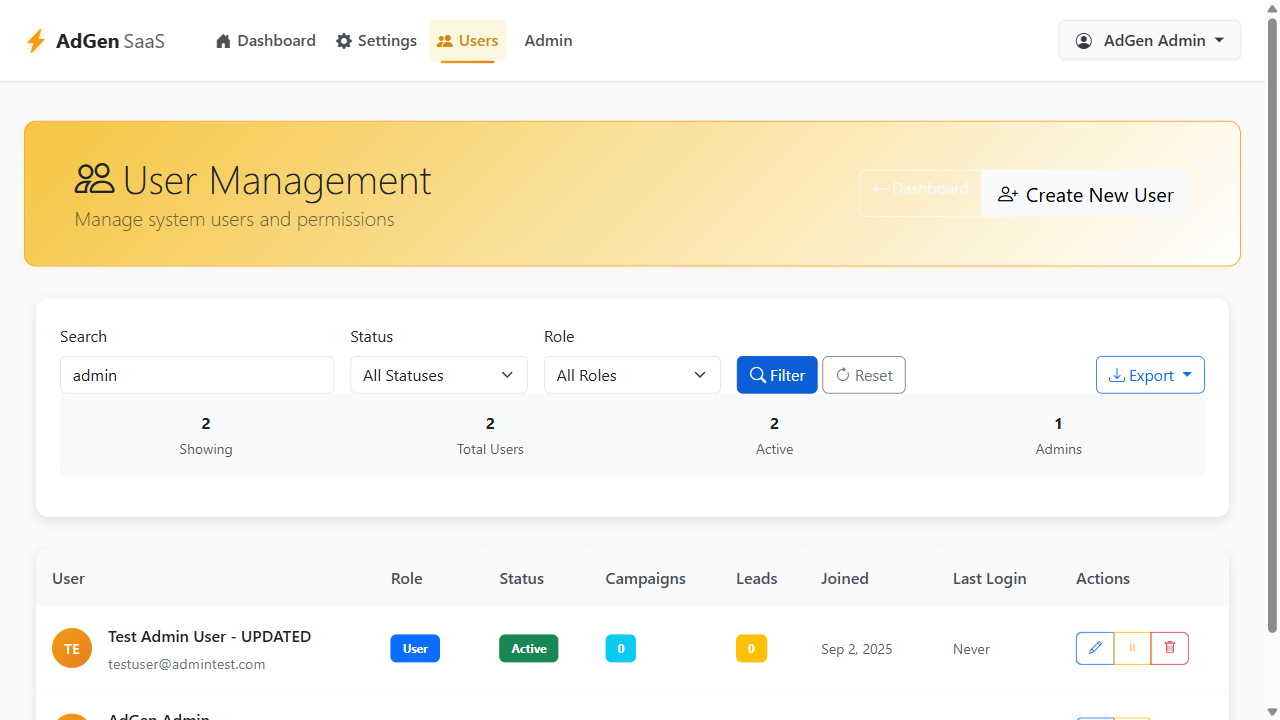Viewport: 1280px width, 720px height.
Task: Open the All Statuses dropdown
Action: 439,375
